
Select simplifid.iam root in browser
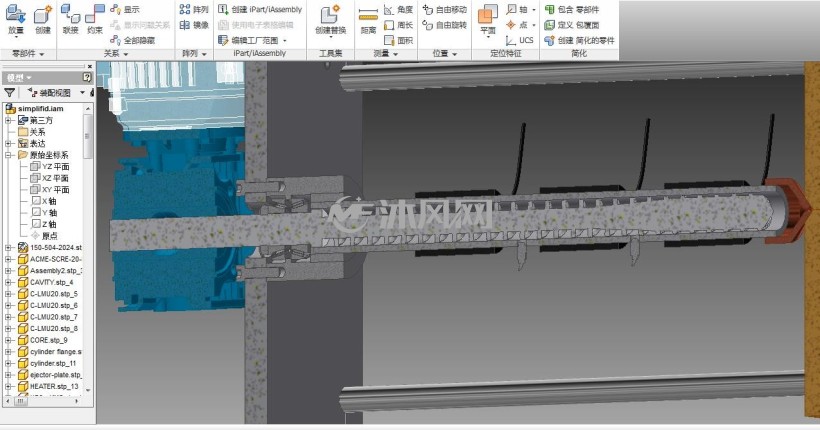click(x=35, y=109)
